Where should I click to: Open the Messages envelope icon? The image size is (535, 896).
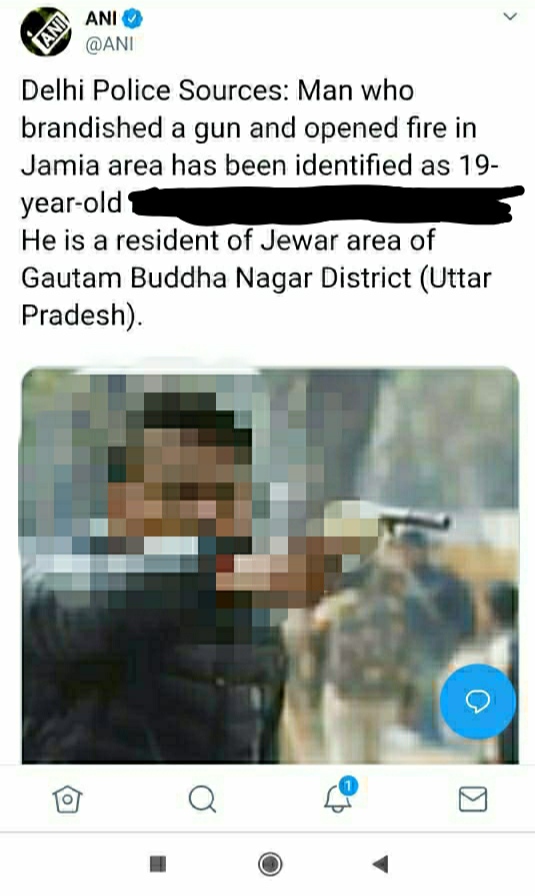(x=473, y=799)
